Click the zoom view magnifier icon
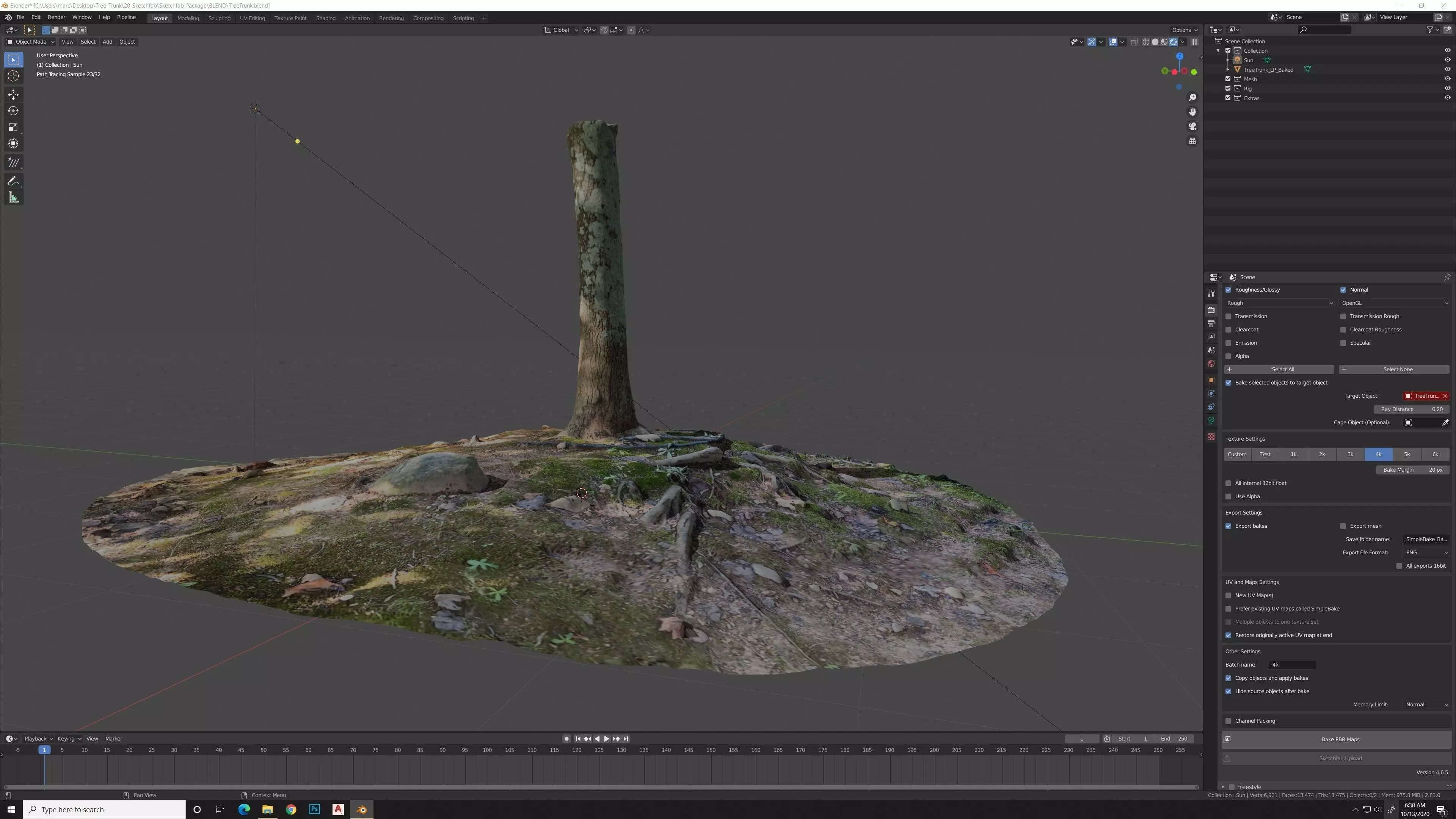Viewport: 1456px width, 819px height. pos(1192,98)
